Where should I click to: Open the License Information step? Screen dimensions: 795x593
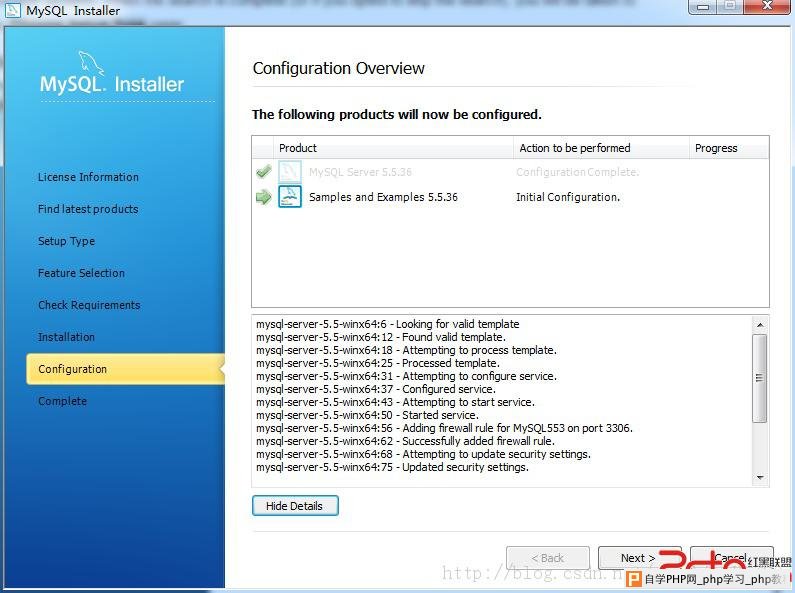(88, 177)
